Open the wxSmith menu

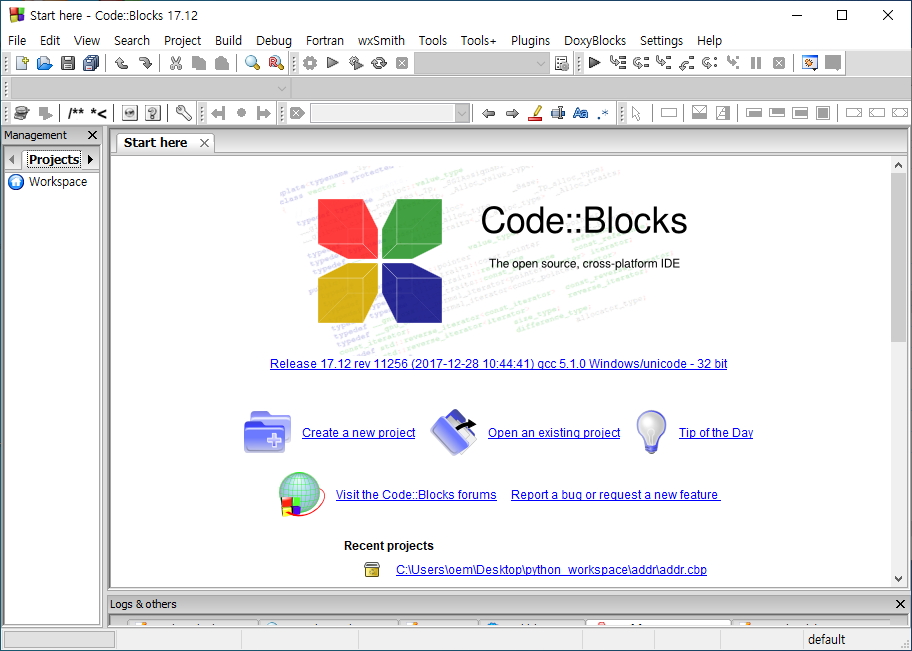[381, 40]
